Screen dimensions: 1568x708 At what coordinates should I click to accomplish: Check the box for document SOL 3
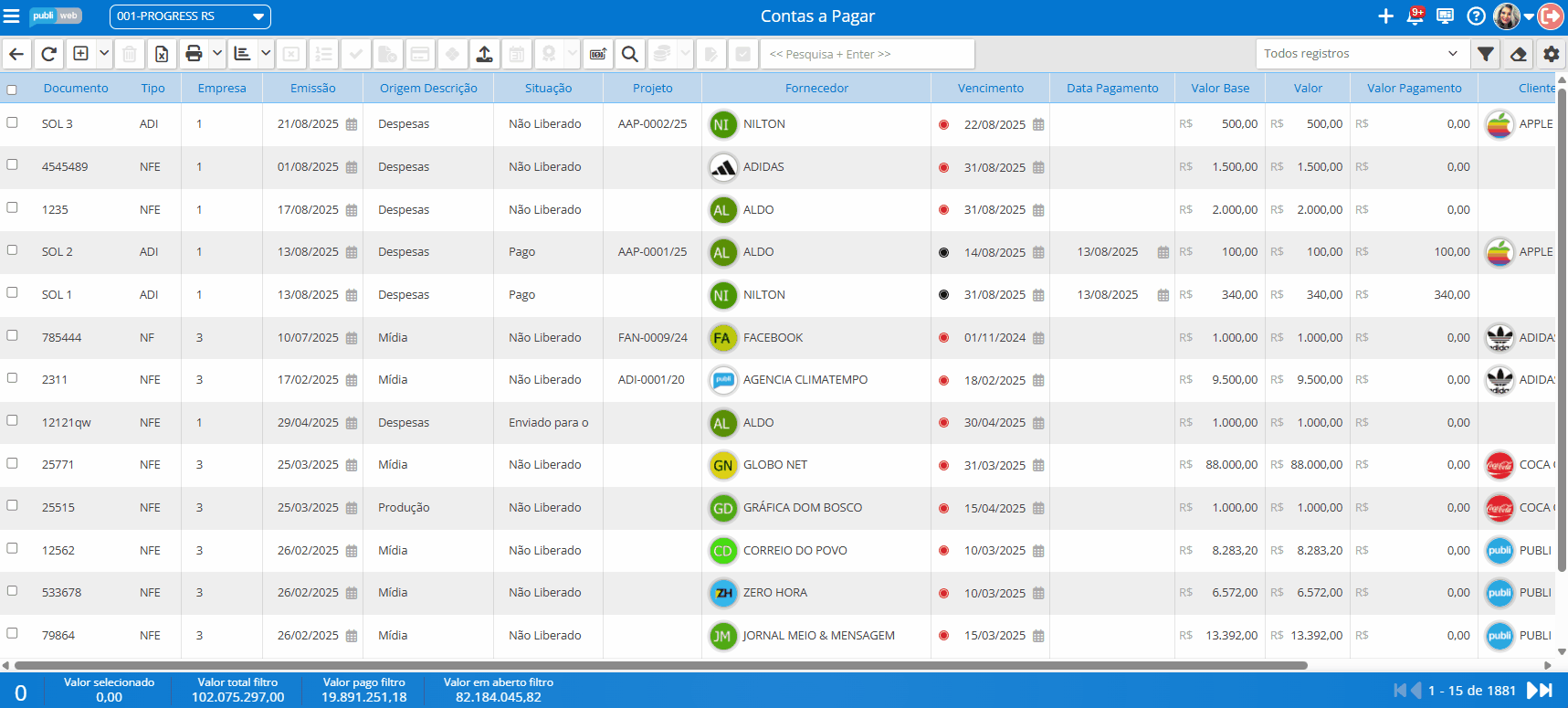[12, 122]
